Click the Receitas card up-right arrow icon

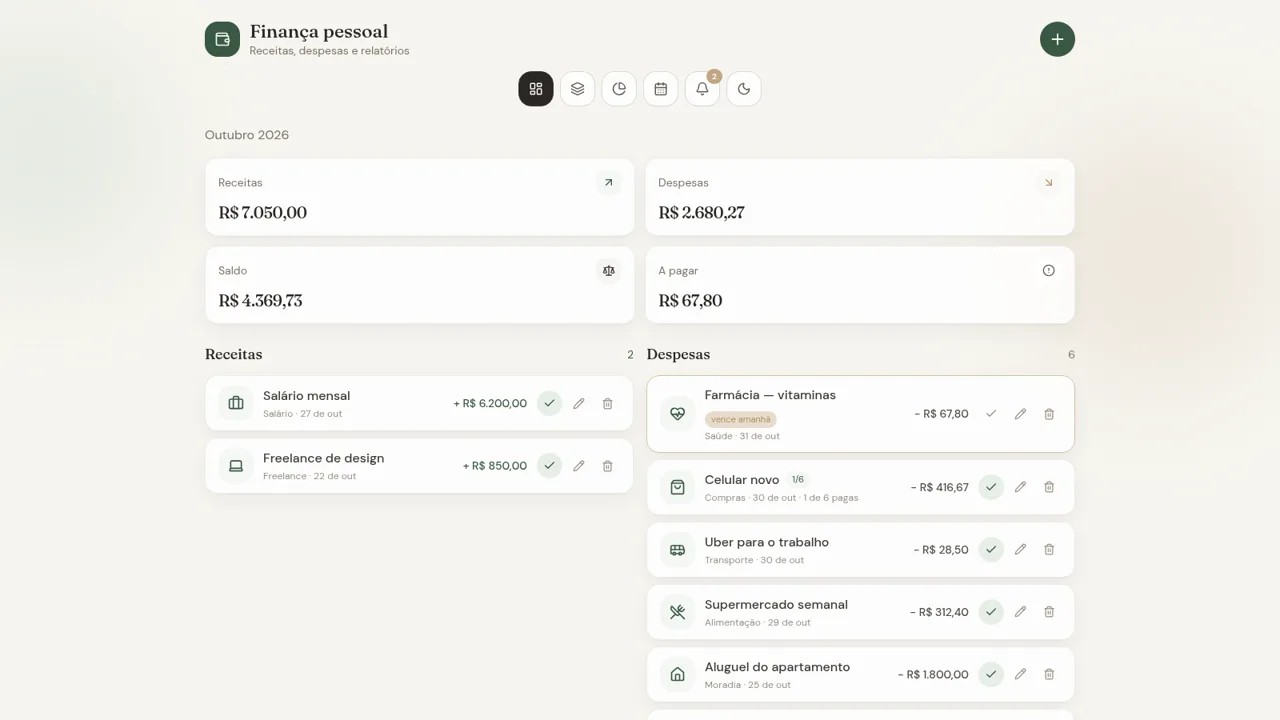point(608,183)
